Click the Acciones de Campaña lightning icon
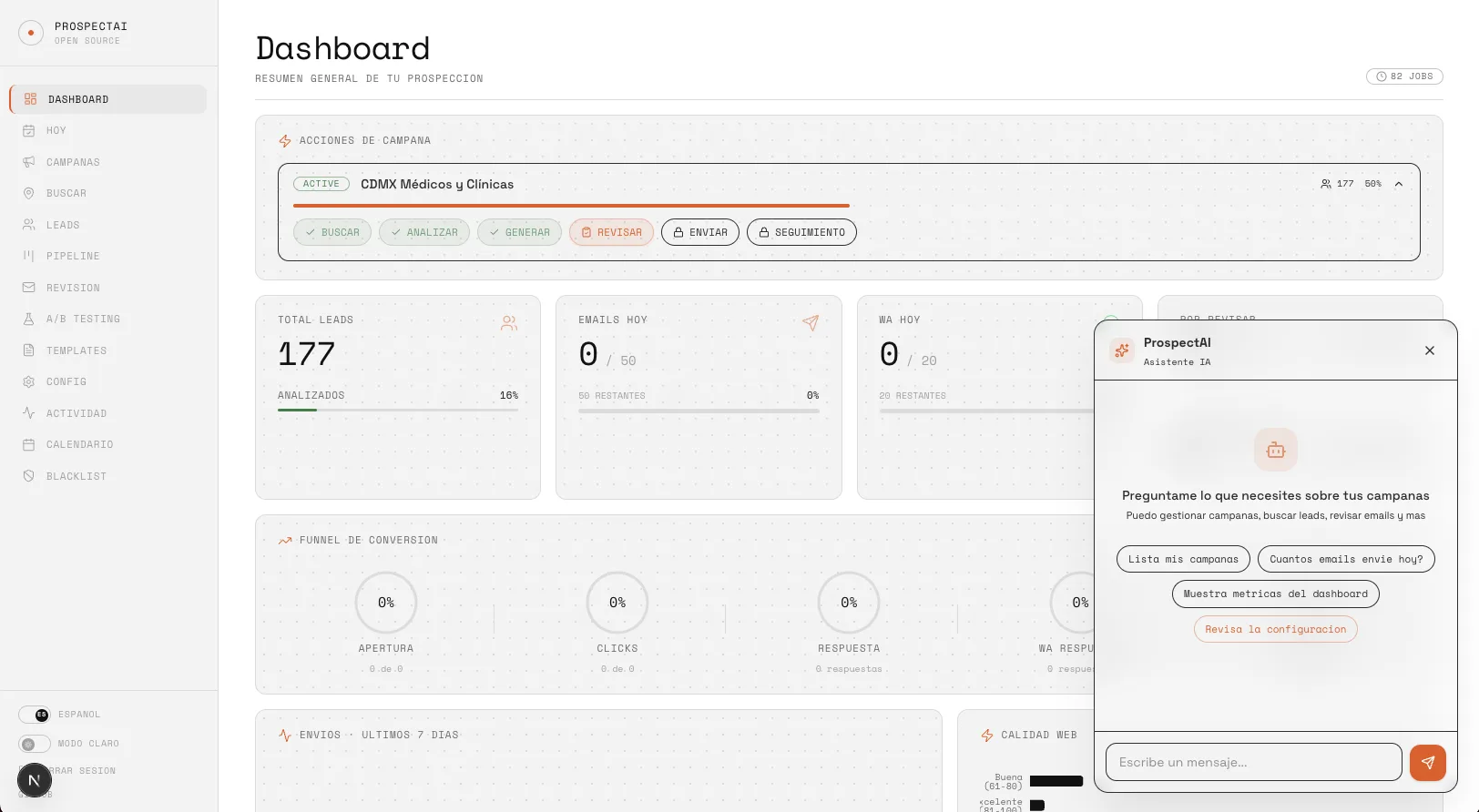Viewport: 1479px width, 812px height. click(x=285, y=141)
